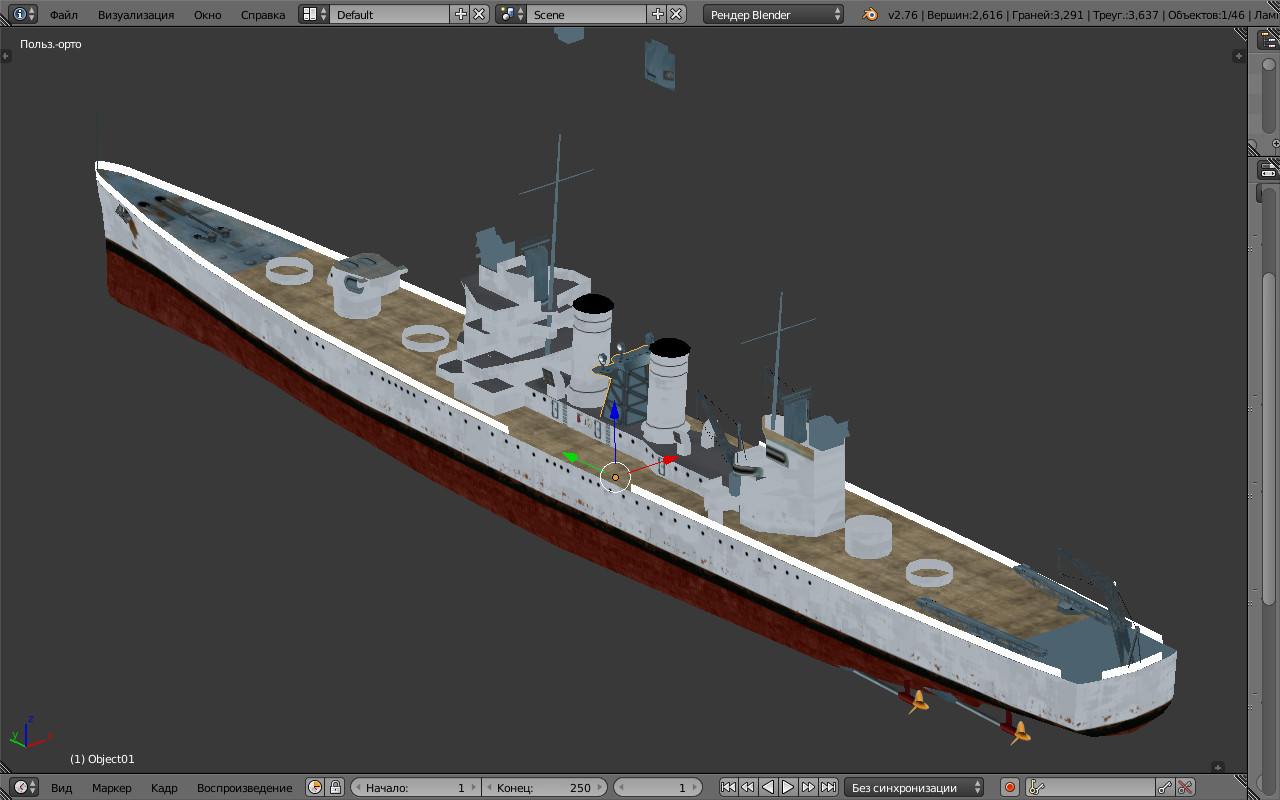This screenshot has width=1280, height=800.
Task: Open the Info editor type selector
Action: tap(25, 14)
